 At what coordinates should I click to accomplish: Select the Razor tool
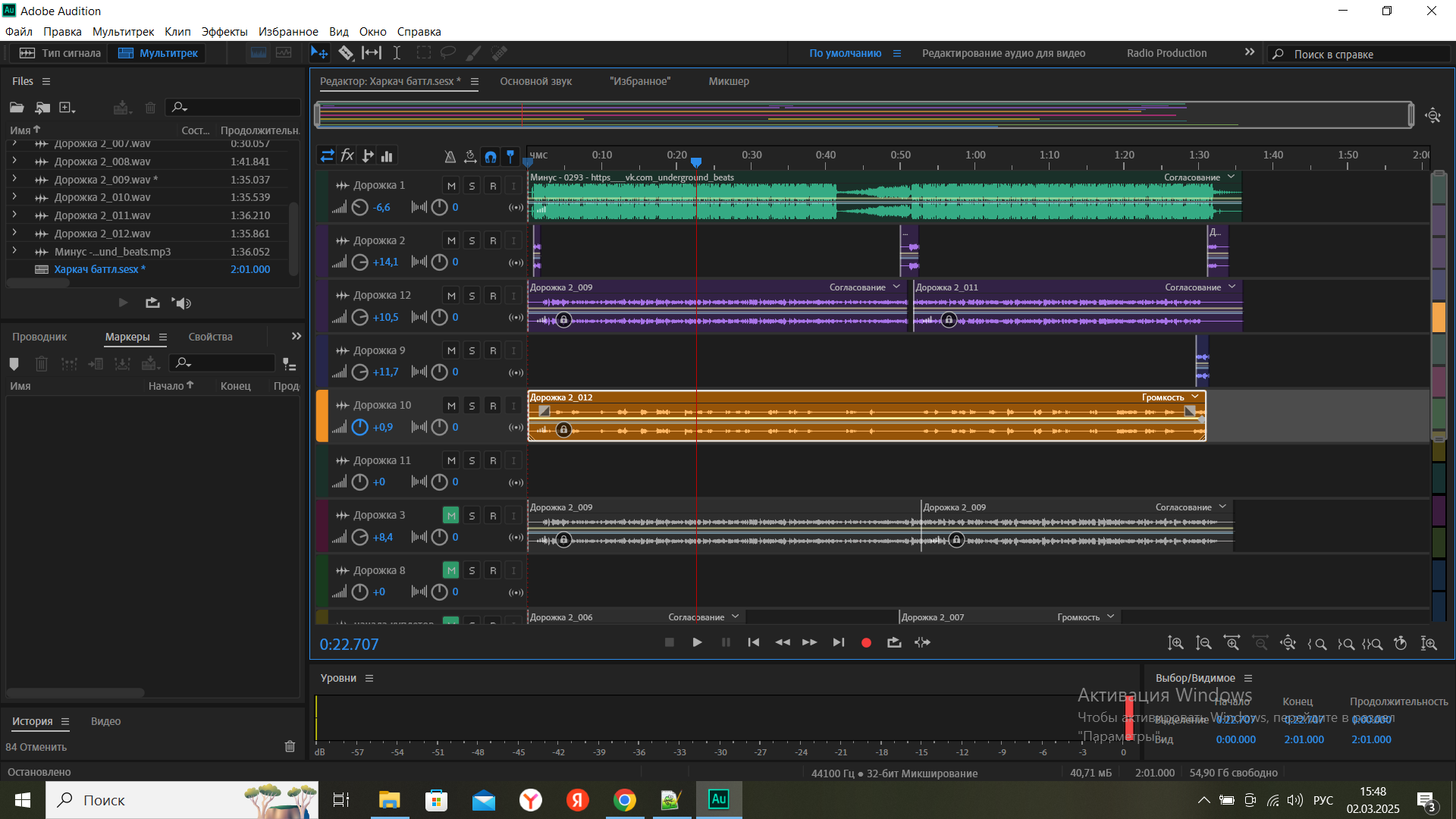click(346, 53)
